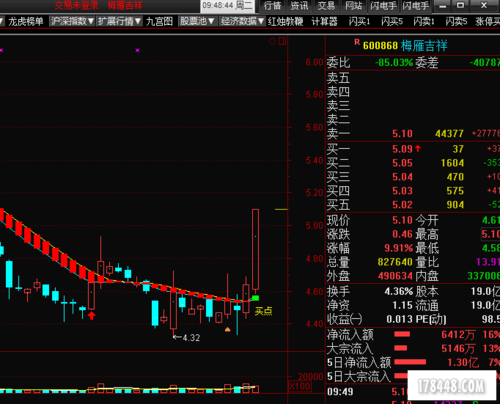Click the X100 volume unit label
The image size is (500, 404).
[x=300, y=386]
